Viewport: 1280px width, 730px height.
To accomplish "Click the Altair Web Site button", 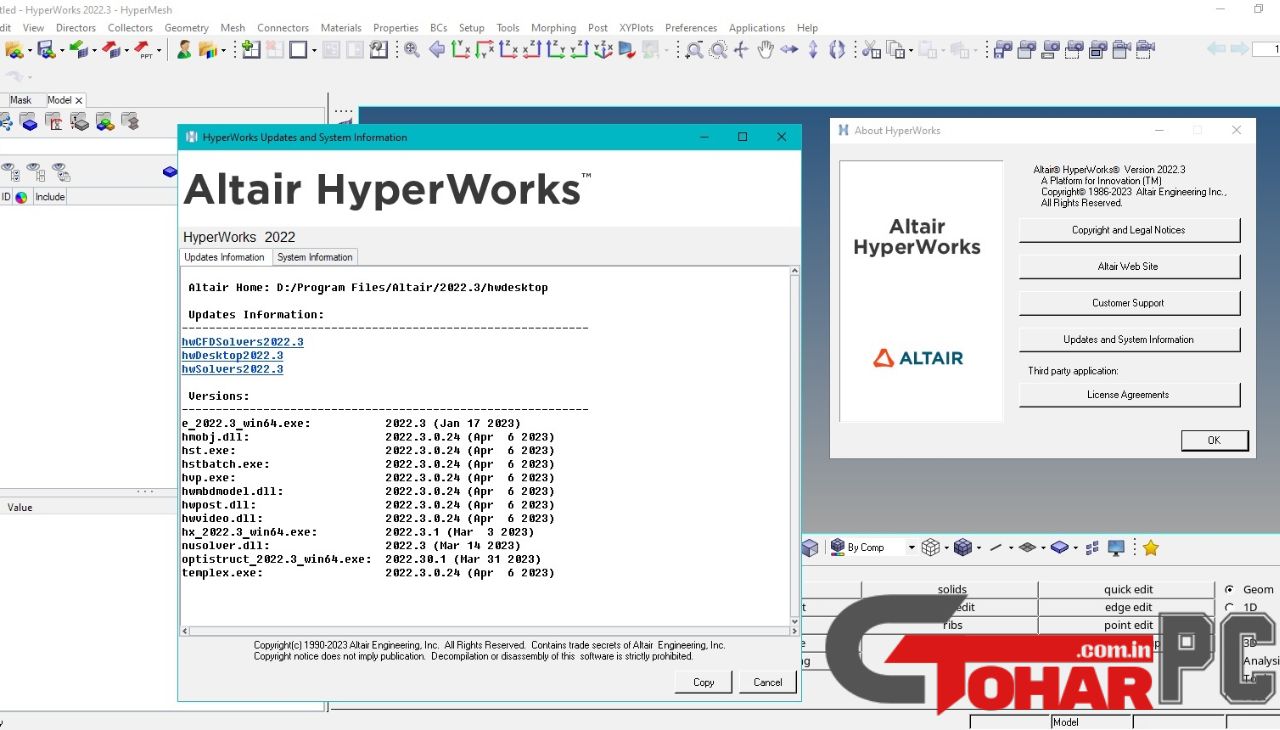I will tap(1129, 266).
